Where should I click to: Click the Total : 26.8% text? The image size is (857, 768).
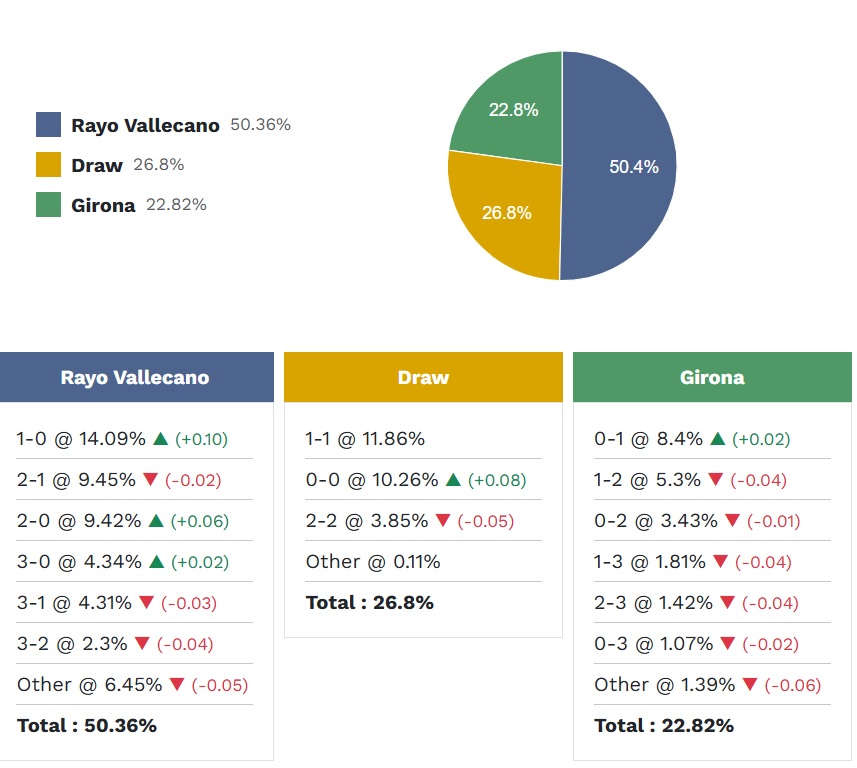point(369,603)
